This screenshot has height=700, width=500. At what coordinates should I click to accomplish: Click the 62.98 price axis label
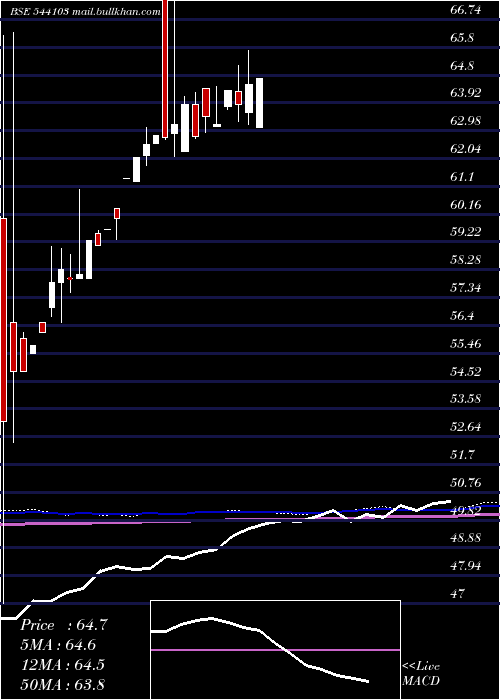466,121
